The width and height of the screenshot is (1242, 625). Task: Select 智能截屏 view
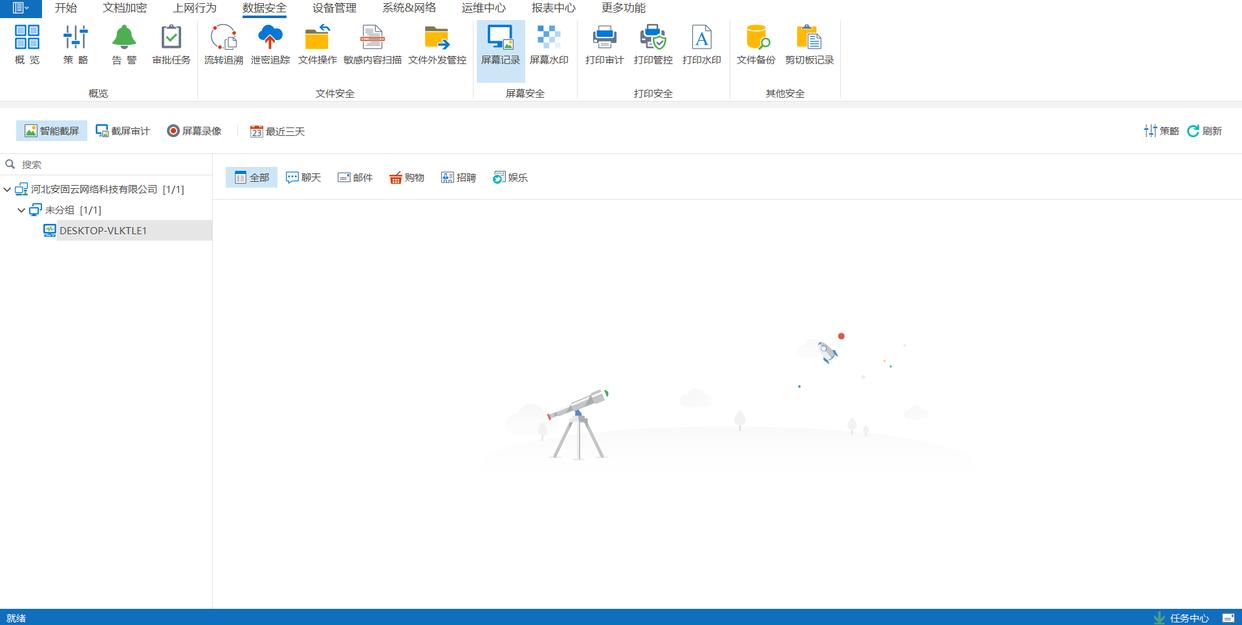pos(52,131)
